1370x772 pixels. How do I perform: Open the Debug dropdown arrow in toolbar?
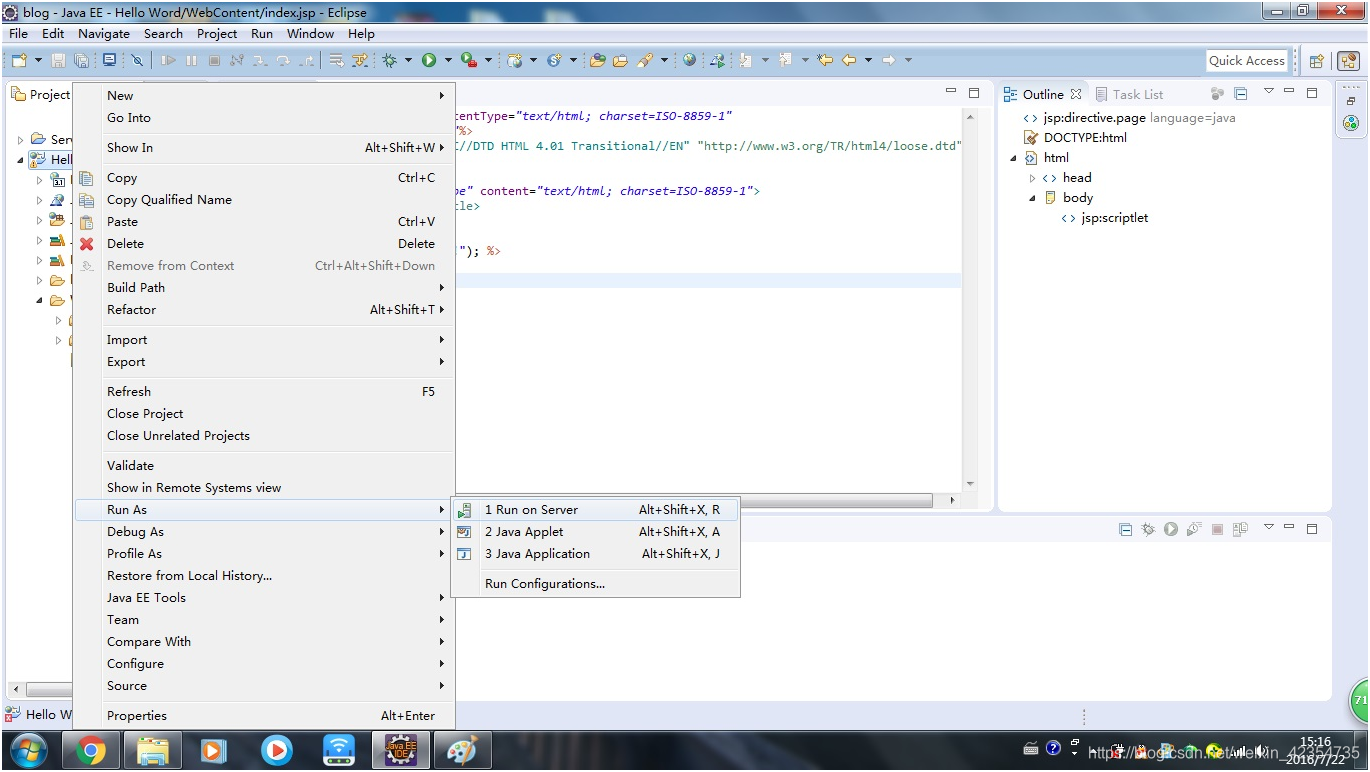pos(408,61)
